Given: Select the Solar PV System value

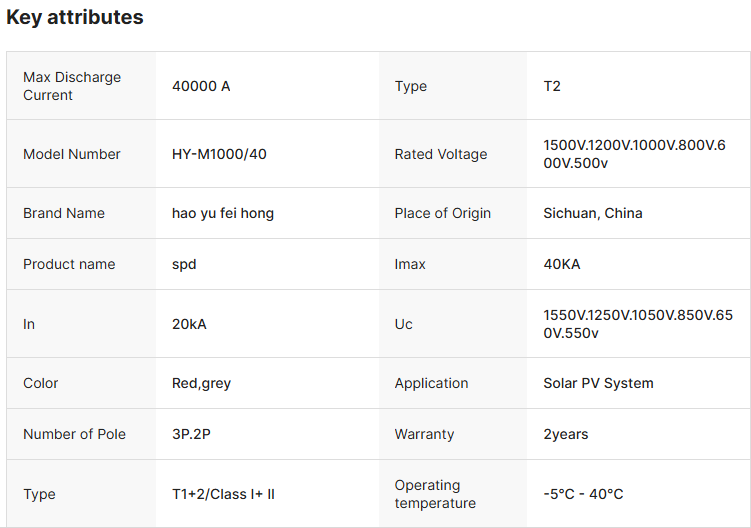Looking at the screenshot, I should coord(598,383).
